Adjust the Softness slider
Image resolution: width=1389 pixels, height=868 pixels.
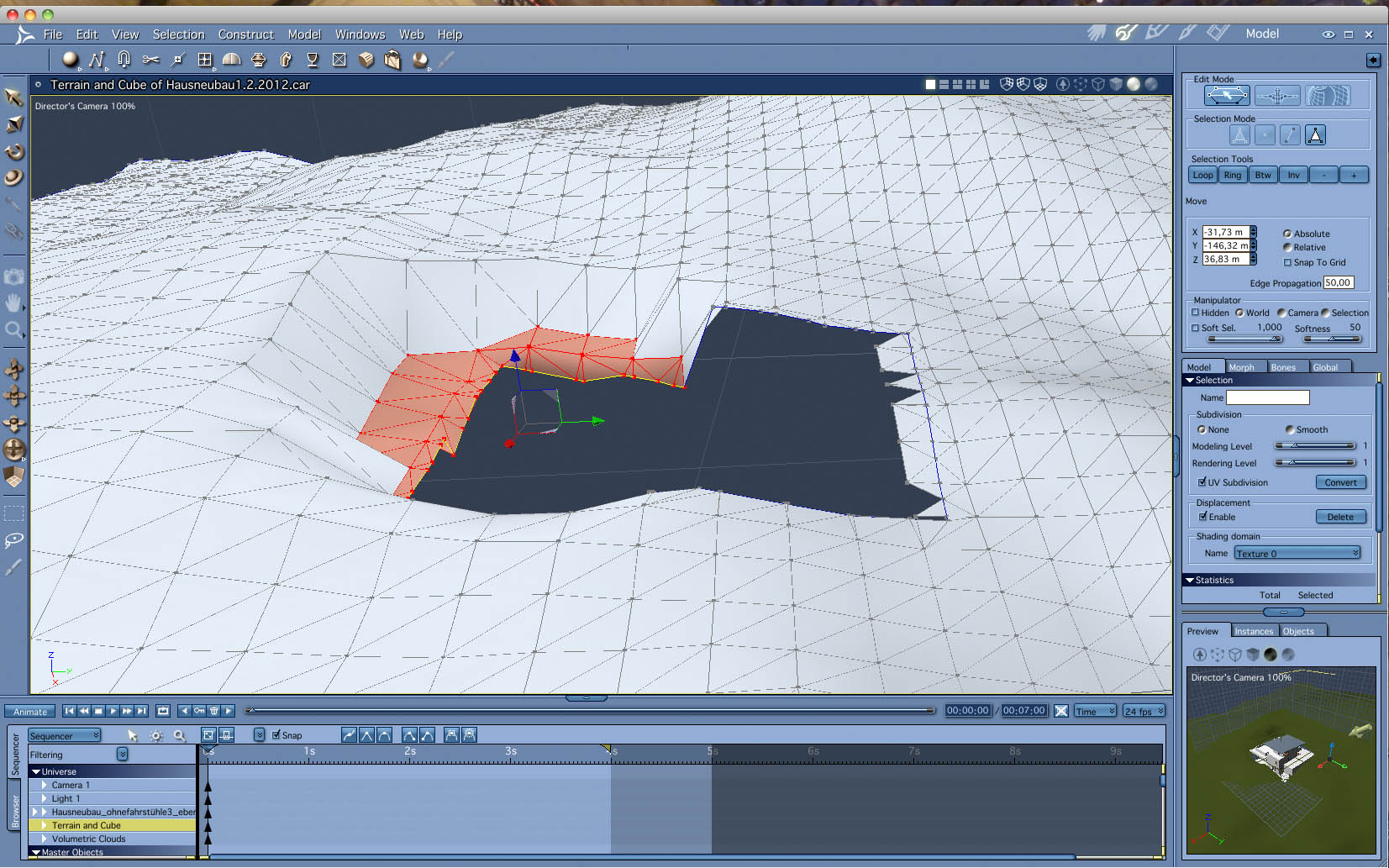click(x=1332, y=339)
